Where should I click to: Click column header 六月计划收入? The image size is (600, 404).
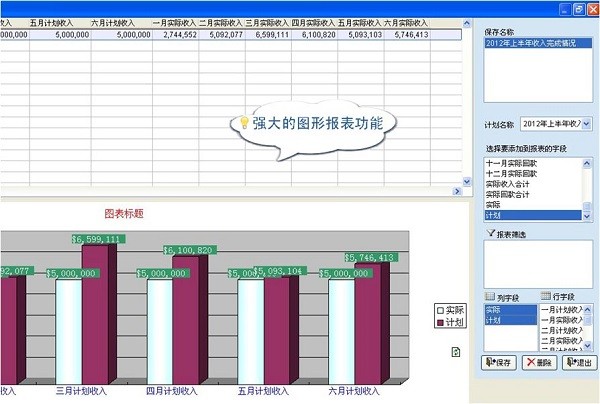coord(122,23)
